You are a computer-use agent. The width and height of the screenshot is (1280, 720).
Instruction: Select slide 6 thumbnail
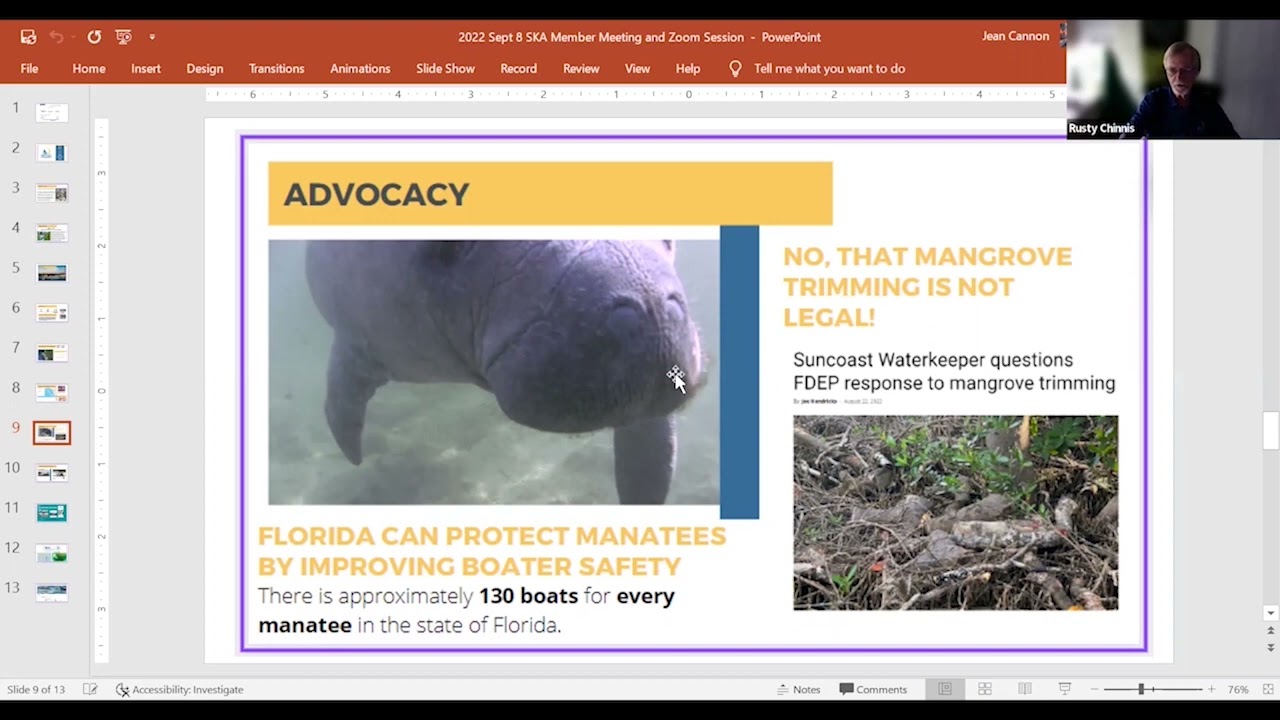click(52, 313)
